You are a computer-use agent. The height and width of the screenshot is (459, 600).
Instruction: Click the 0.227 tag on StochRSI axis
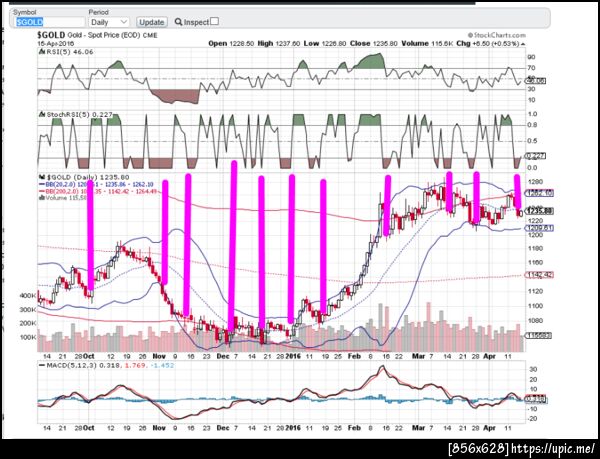[537, 156]
